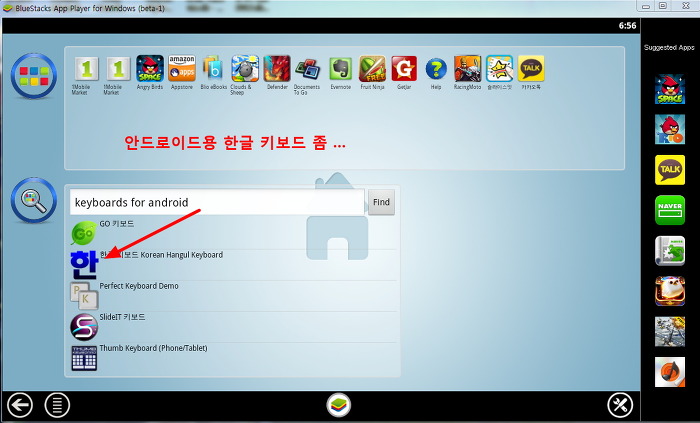
Task: Open the Getjar app icon
Action: click(x=404, y=69)
